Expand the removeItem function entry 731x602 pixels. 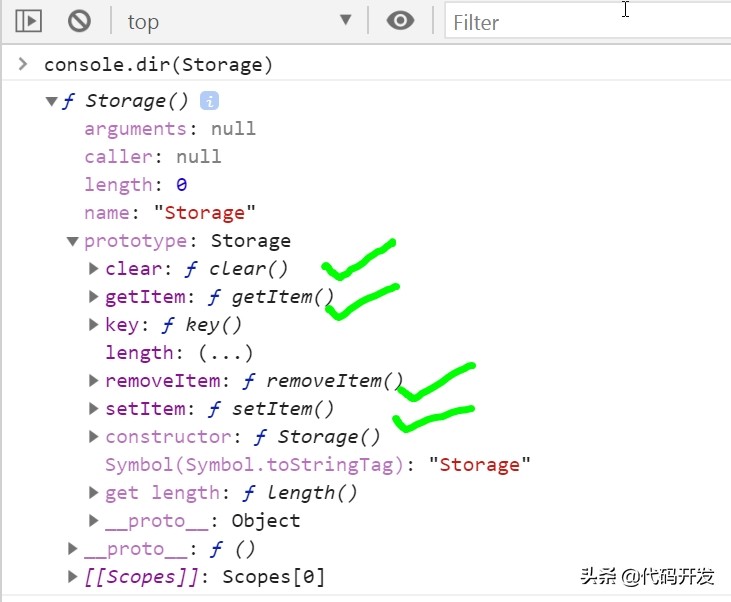pos(94,381)
